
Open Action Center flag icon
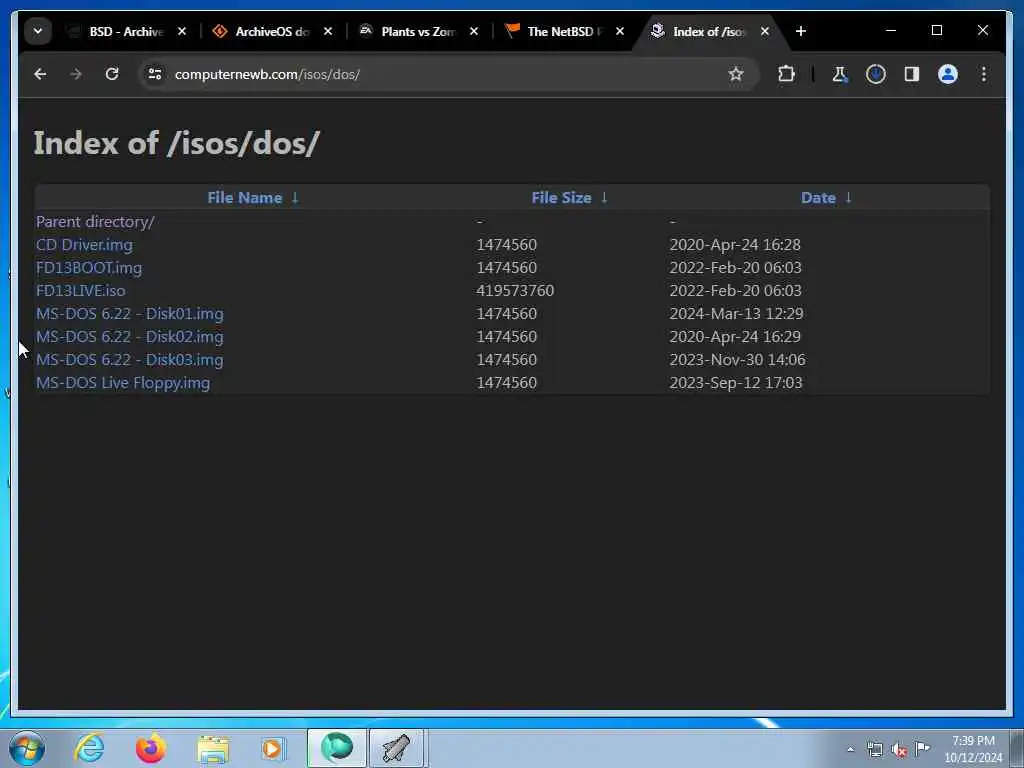(x=922, y=748)
